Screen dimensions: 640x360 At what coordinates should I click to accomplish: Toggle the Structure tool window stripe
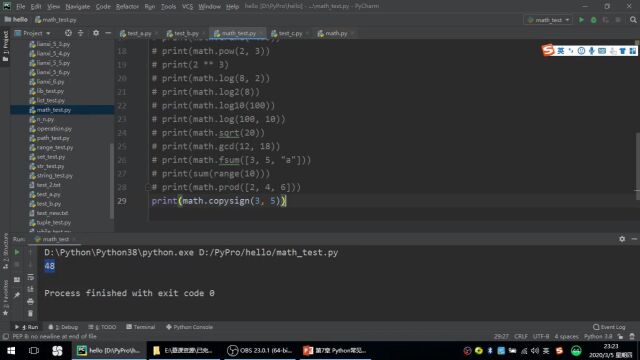[x=5, y=251]
